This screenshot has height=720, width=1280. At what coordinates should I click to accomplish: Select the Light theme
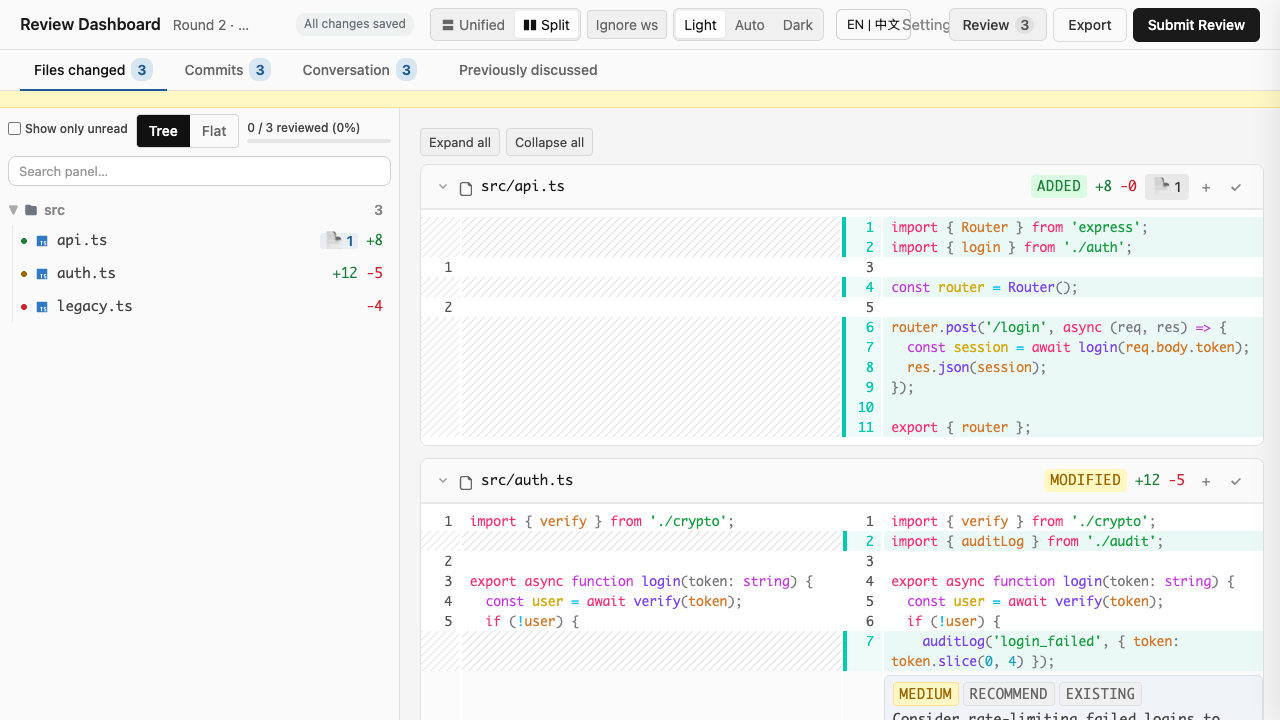[x=700, y=25]
